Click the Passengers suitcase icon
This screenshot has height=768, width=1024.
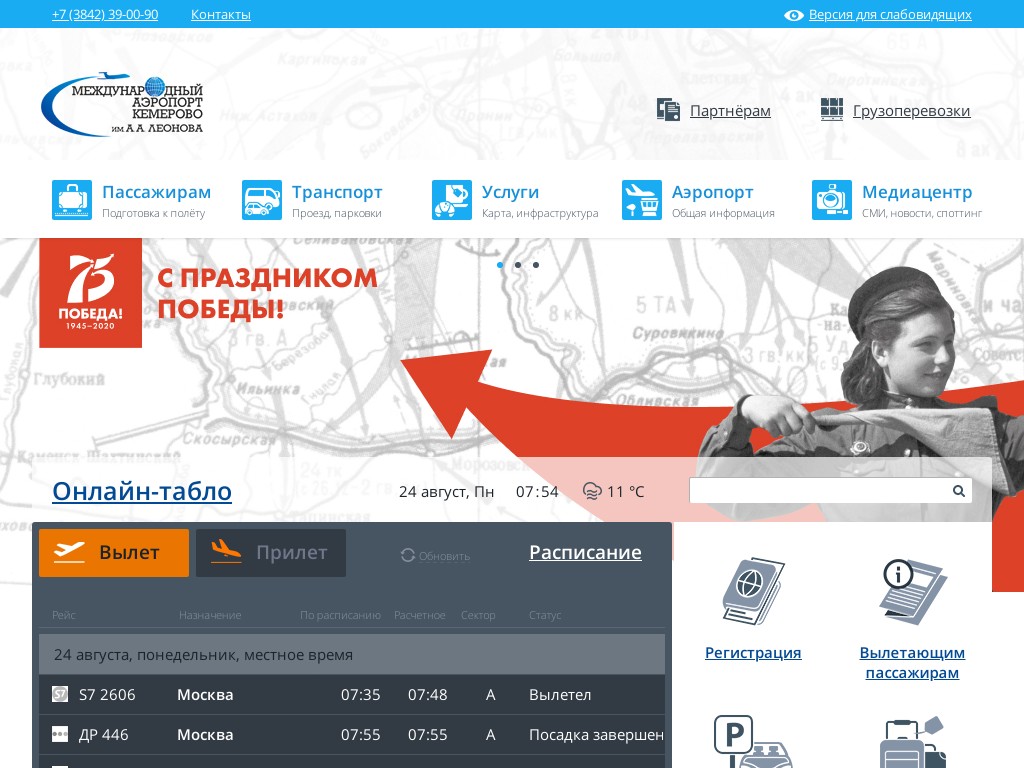tap(71, 200)
